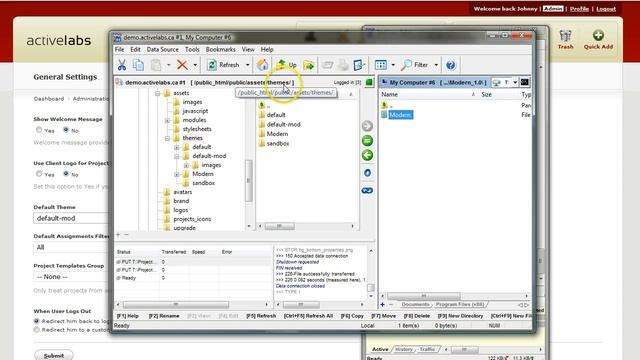
Task: Open the Edit menu
Action: pos(136,49)
